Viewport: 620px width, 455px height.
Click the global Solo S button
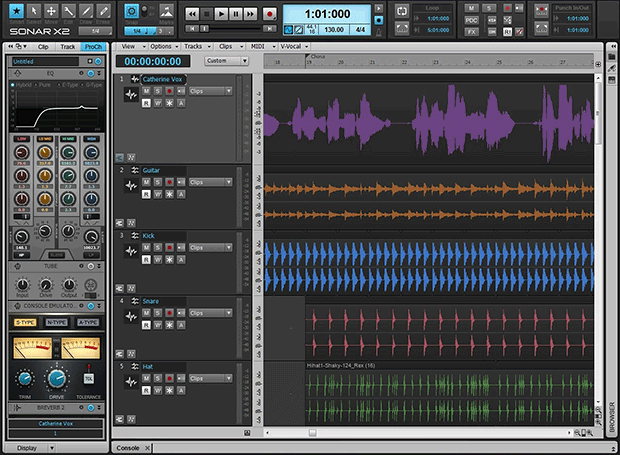tap(489, 8)
